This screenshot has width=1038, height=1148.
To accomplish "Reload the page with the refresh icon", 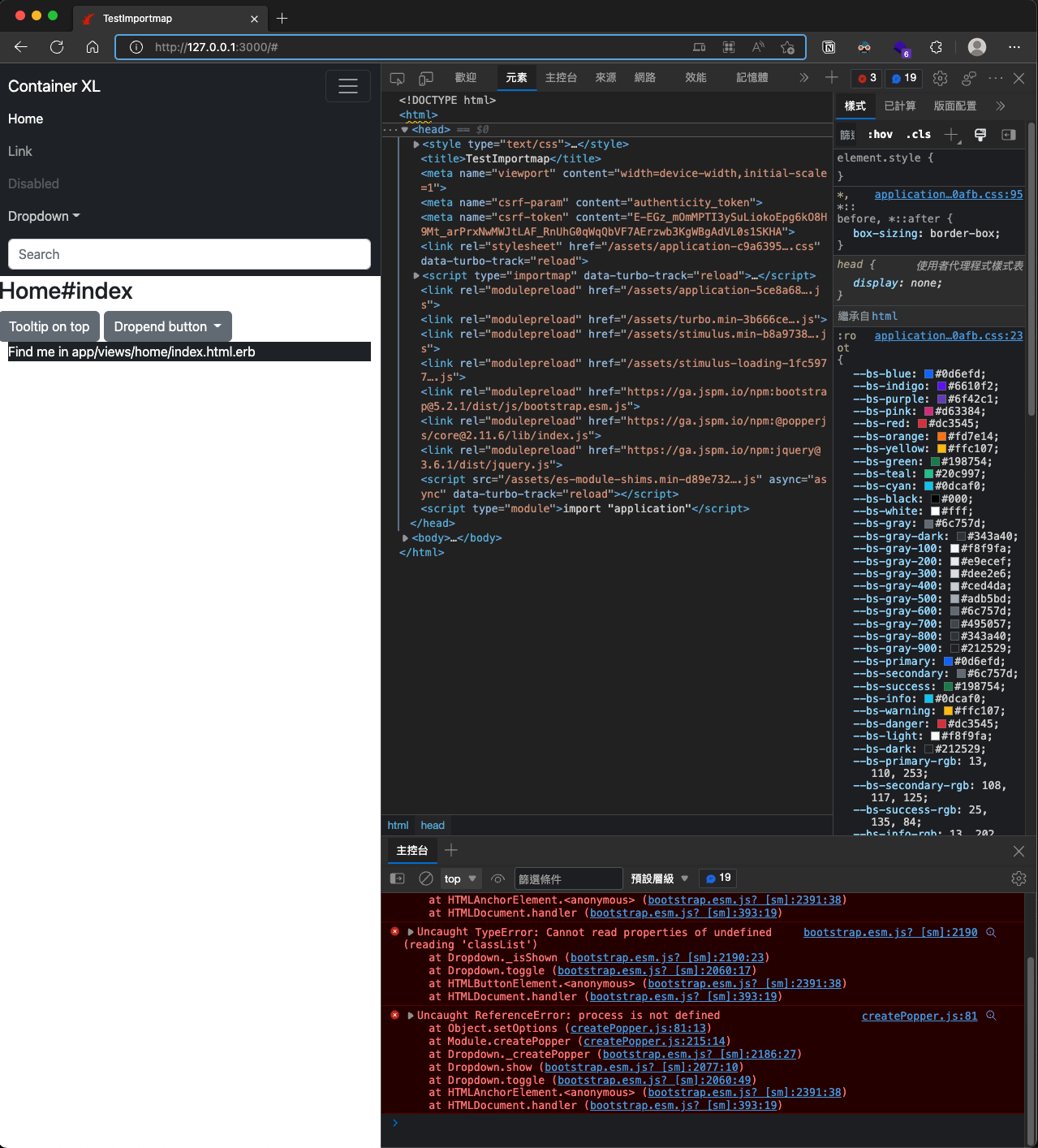I will pos(57,47).
